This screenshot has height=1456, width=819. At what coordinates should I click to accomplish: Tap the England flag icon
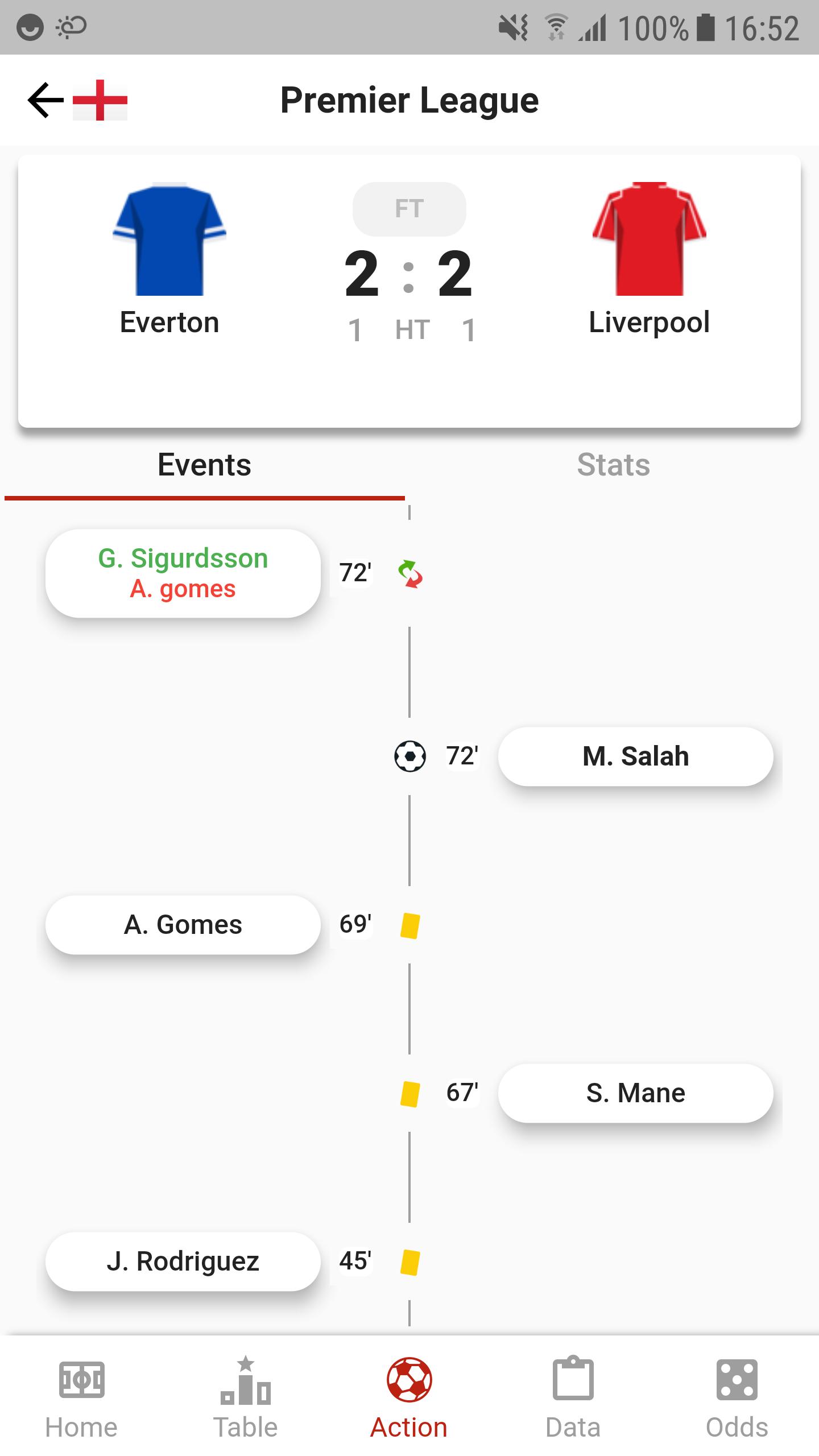pos(100,100)
